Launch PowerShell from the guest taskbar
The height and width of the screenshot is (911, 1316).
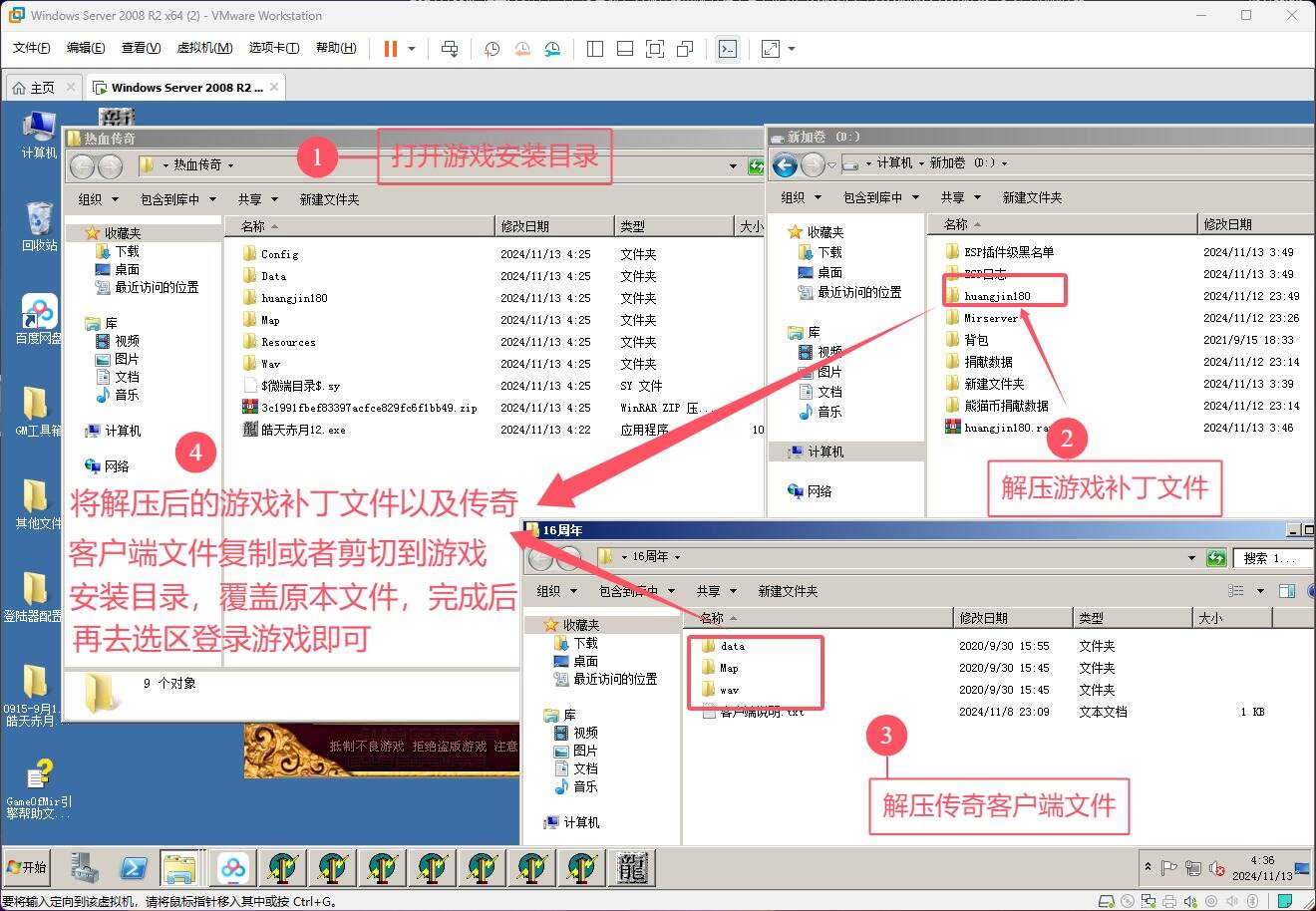(x=134, y=868)
